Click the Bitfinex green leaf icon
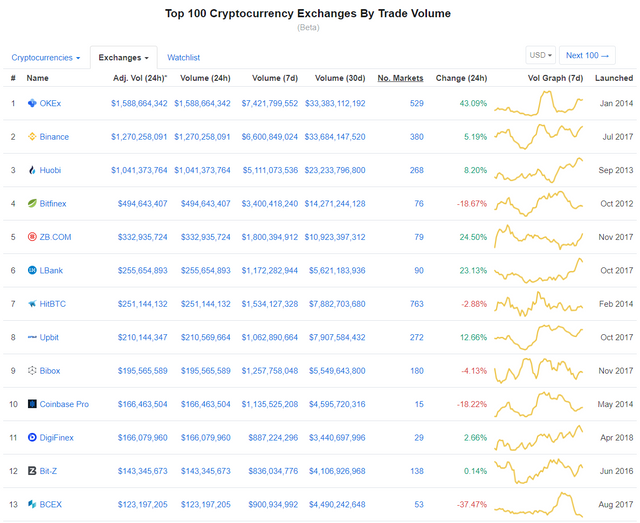640x523 pixels. [32, 203]
